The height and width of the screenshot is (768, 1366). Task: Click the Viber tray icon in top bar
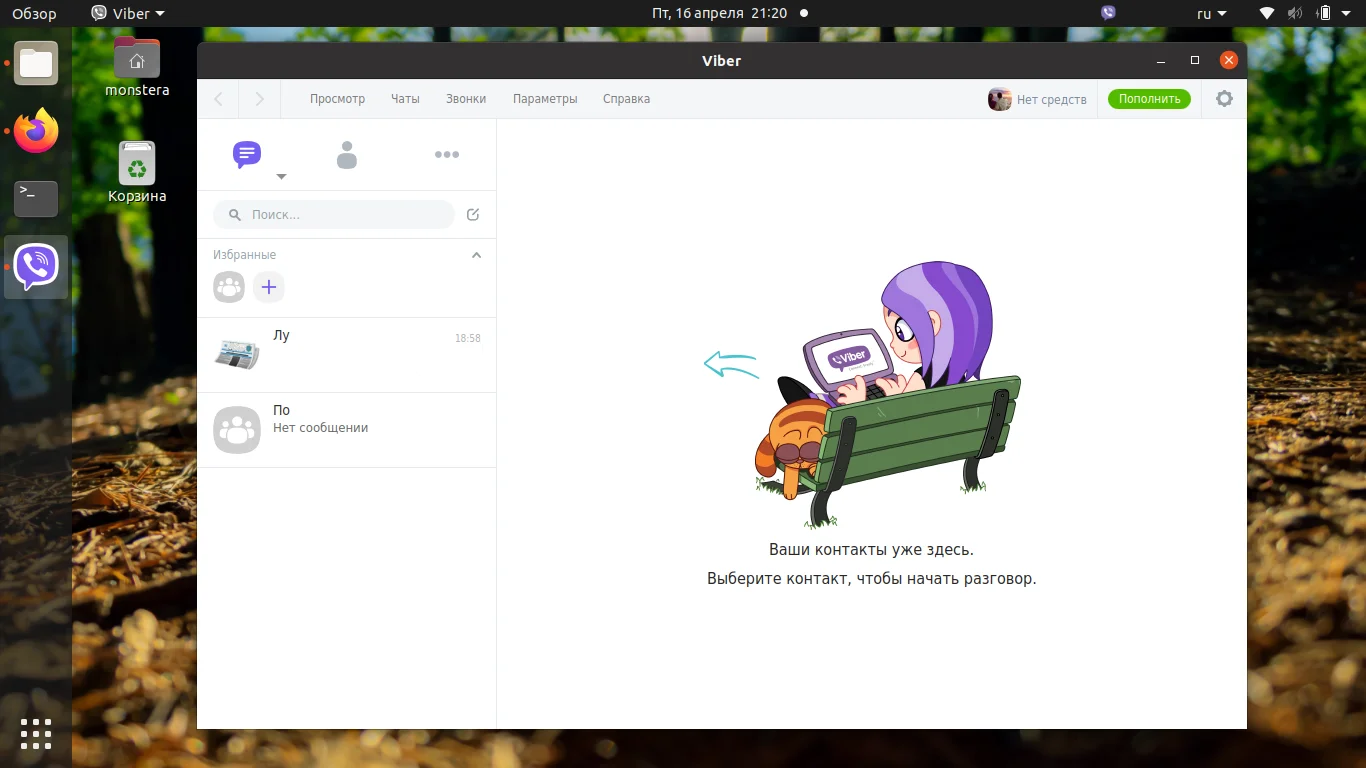click(1108, 13)
